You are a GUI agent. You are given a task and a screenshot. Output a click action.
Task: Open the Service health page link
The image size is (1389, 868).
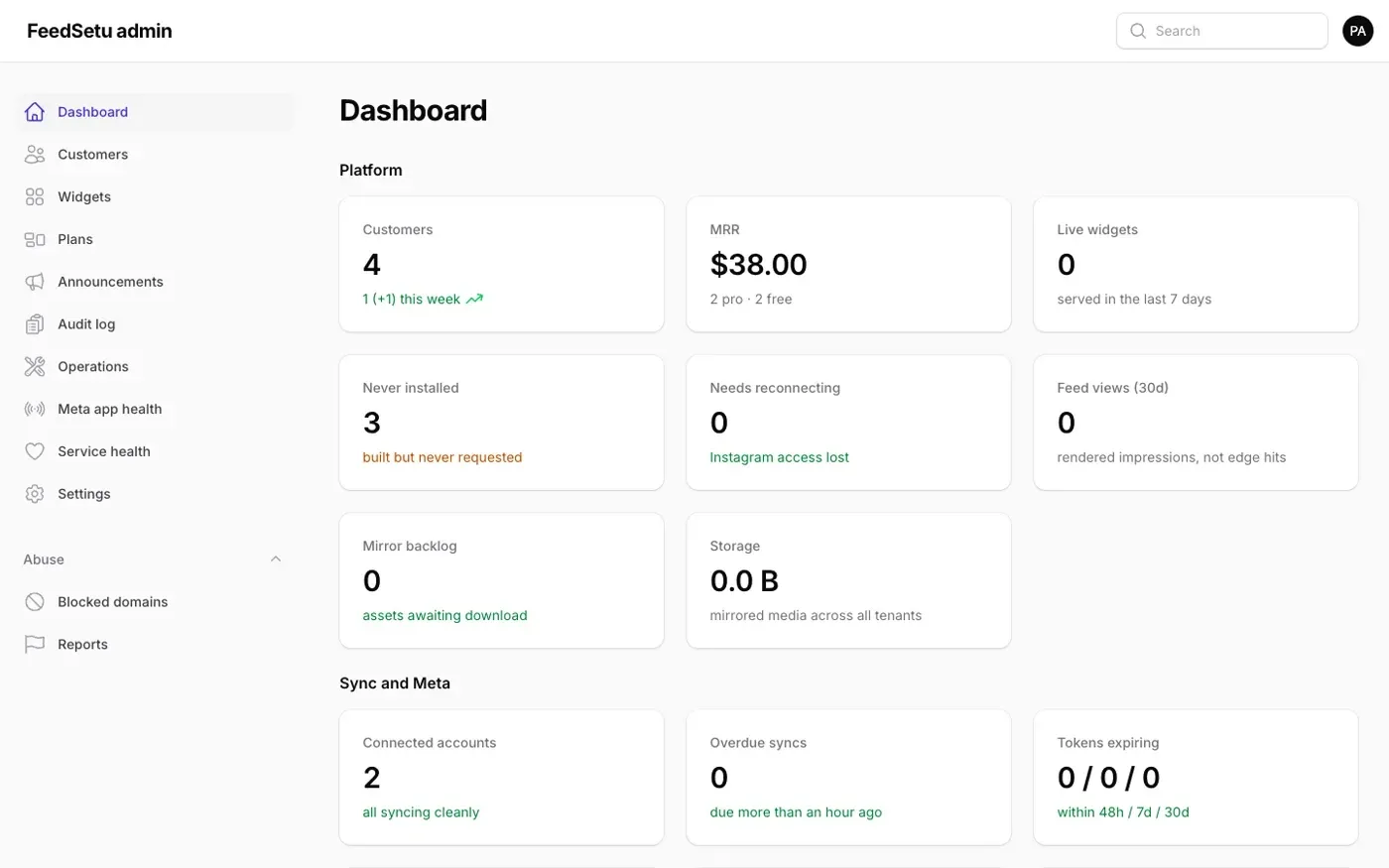point(156,451)
